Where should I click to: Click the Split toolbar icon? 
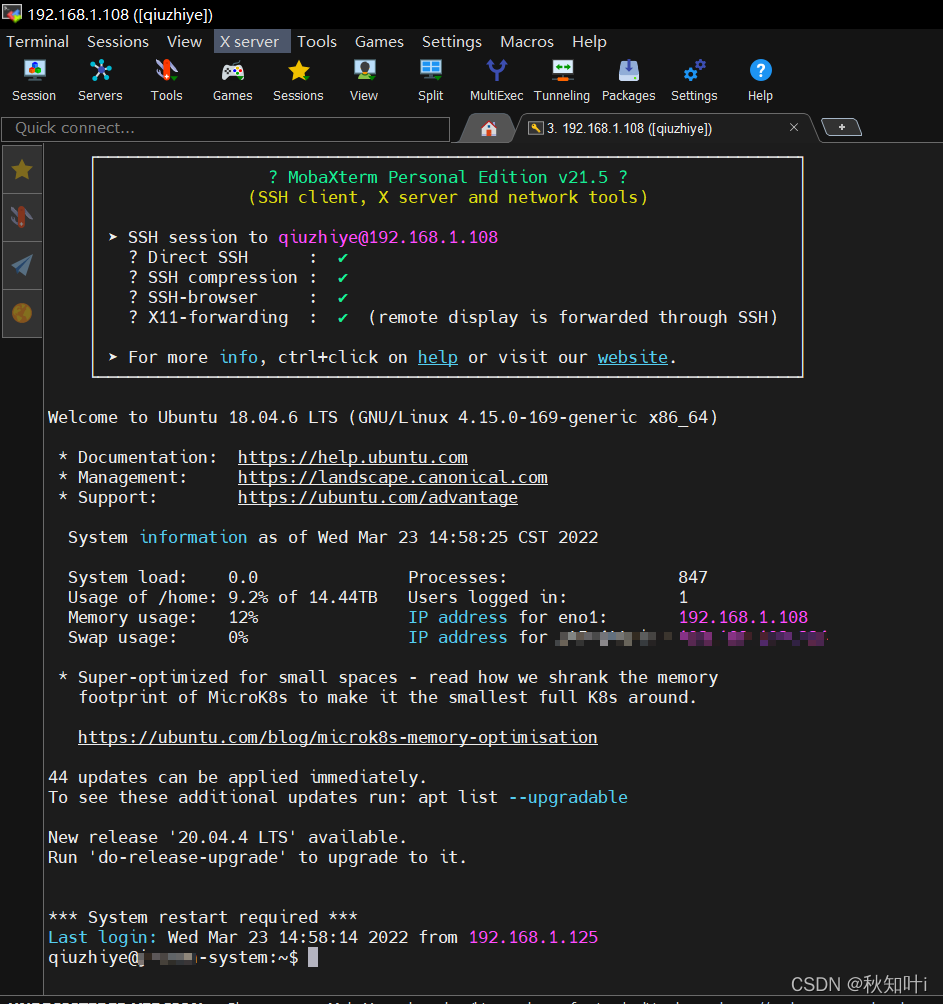430,80
